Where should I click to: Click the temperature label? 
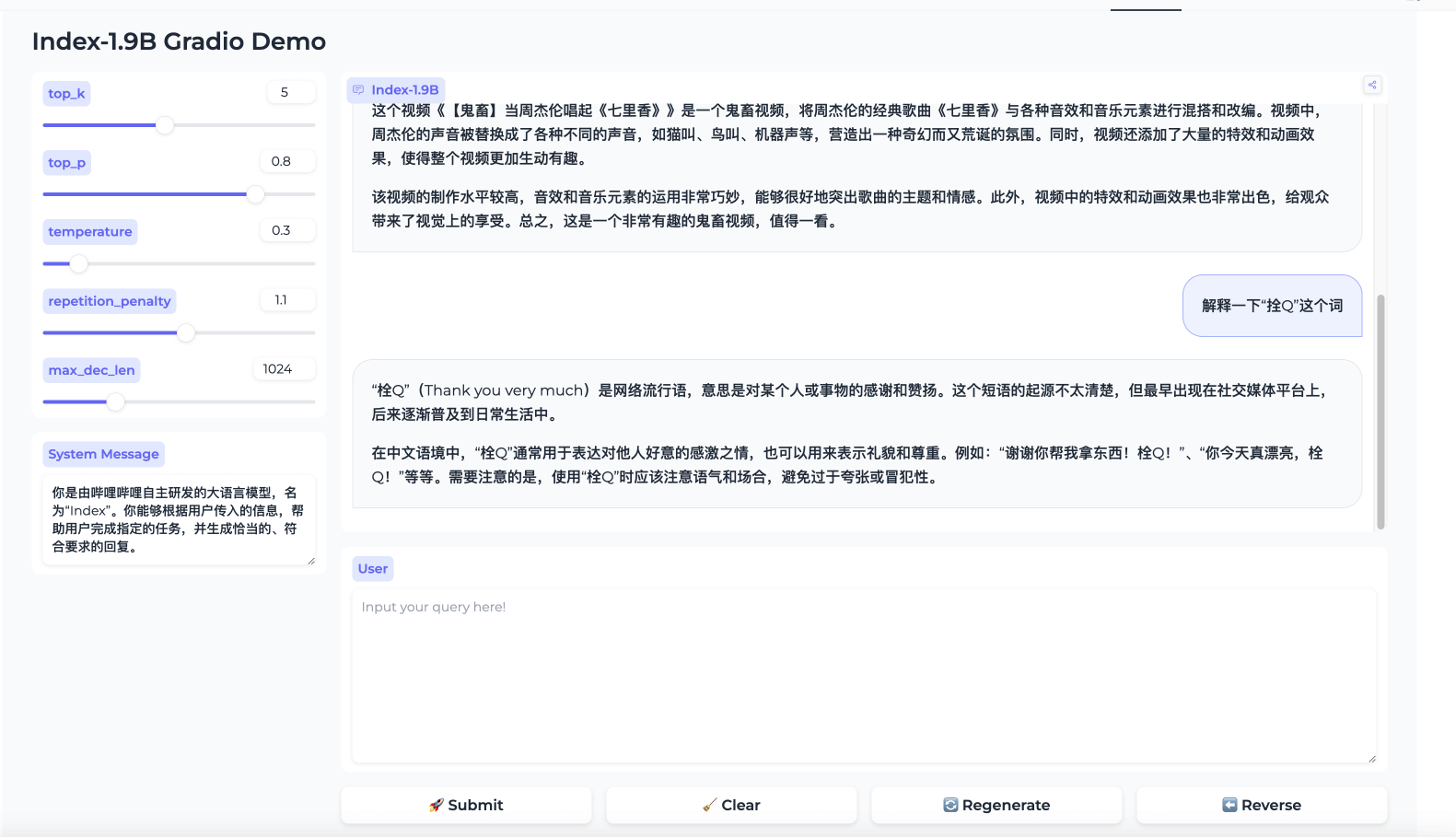(90, 232)
